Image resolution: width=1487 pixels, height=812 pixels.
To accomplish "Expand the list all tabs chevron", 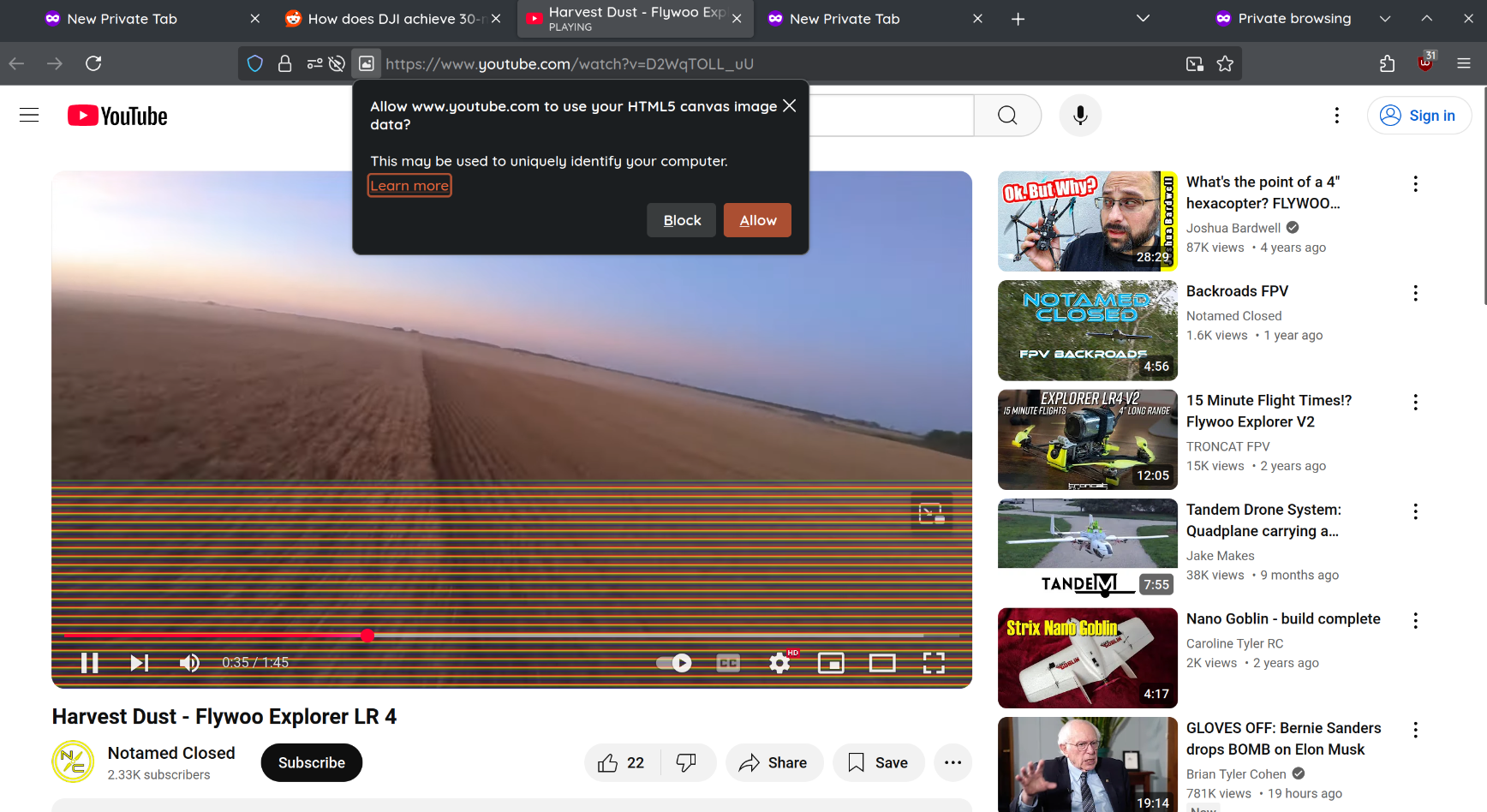I will click(x=1143, y=19).
